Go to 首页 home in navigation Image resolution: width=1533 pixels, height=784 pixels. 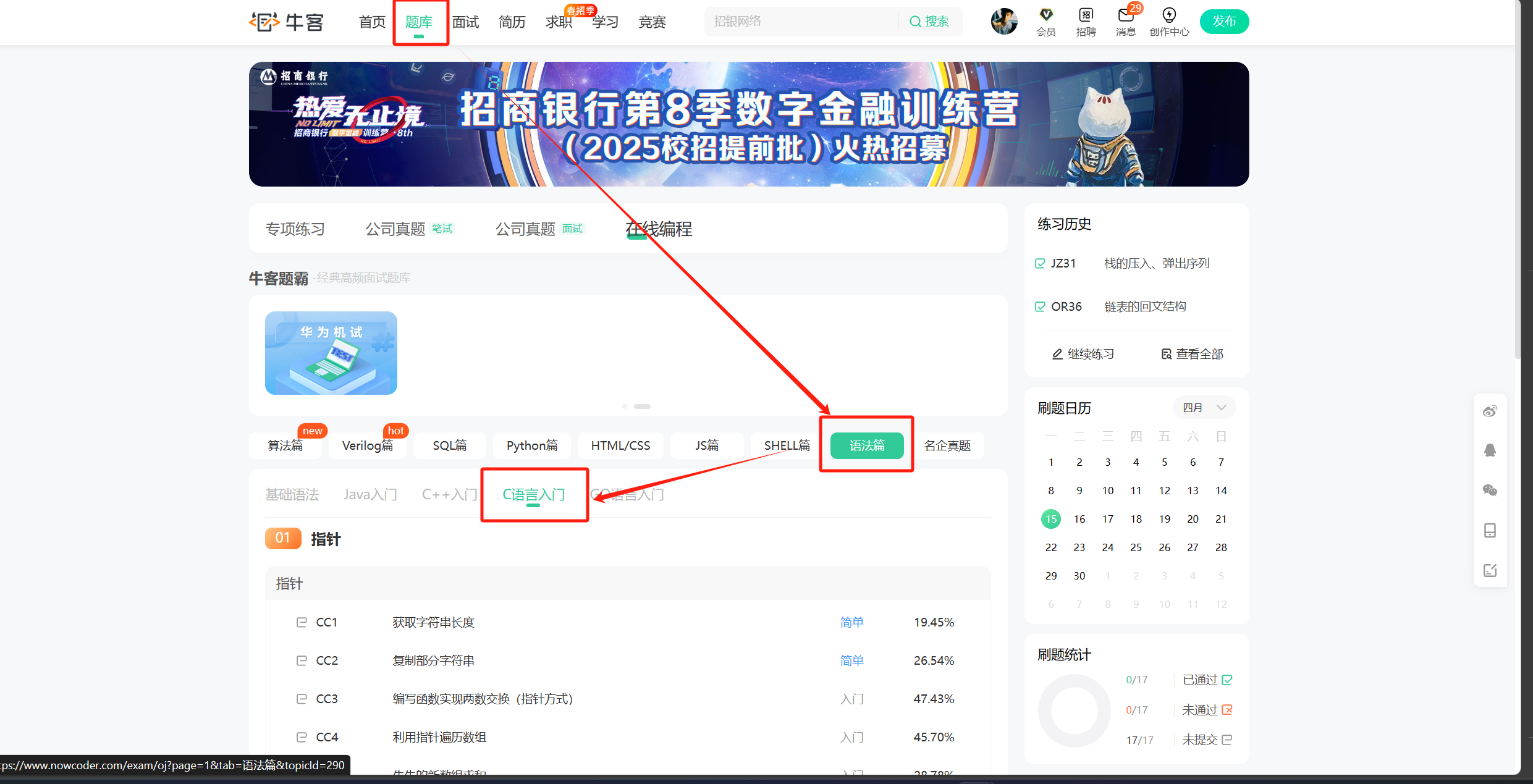tap(372, 22)
